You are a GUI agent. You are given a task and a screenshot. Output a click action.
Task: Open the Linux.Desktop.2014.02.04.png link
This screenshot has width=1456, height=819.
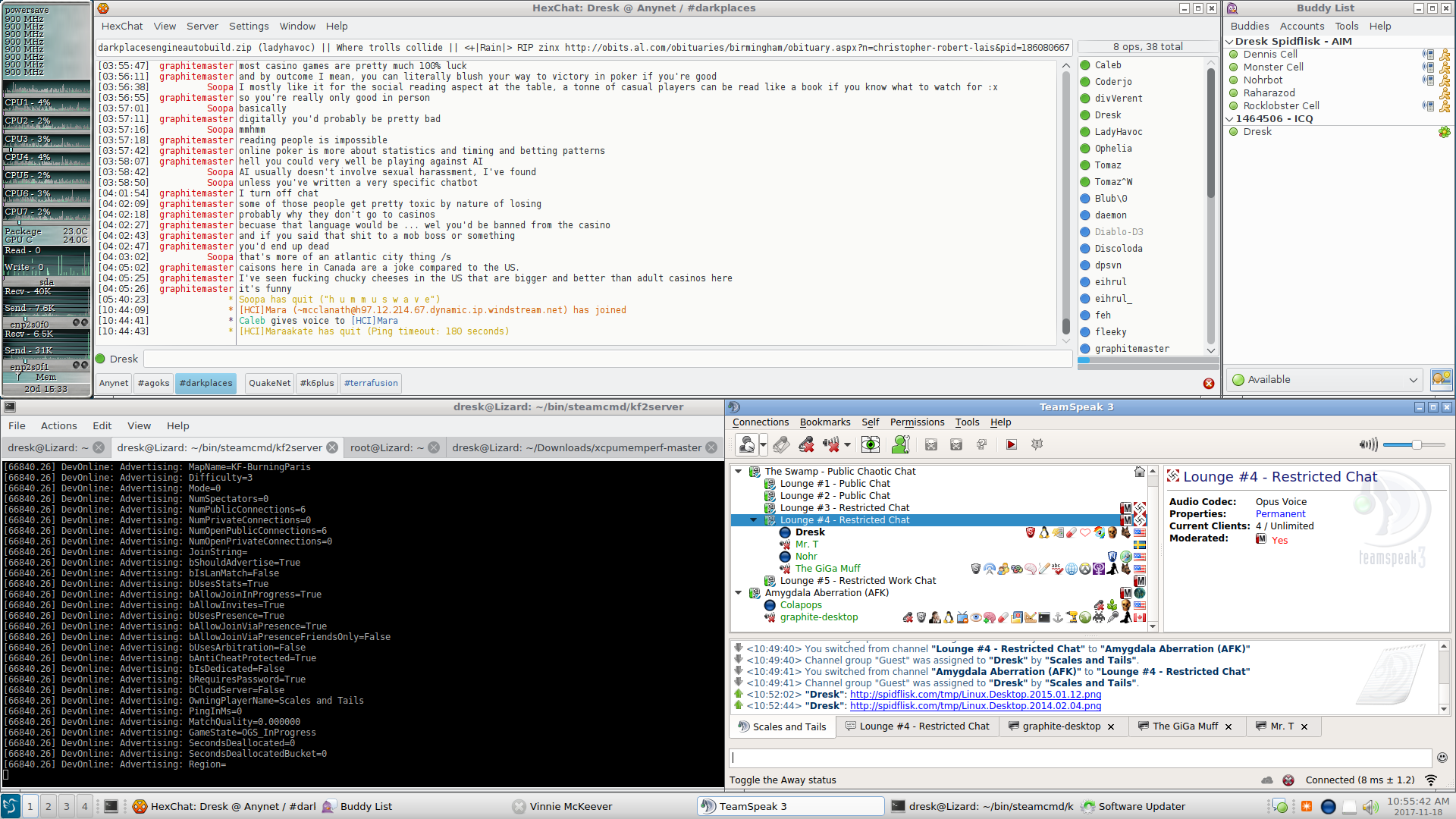click(975, 705)
